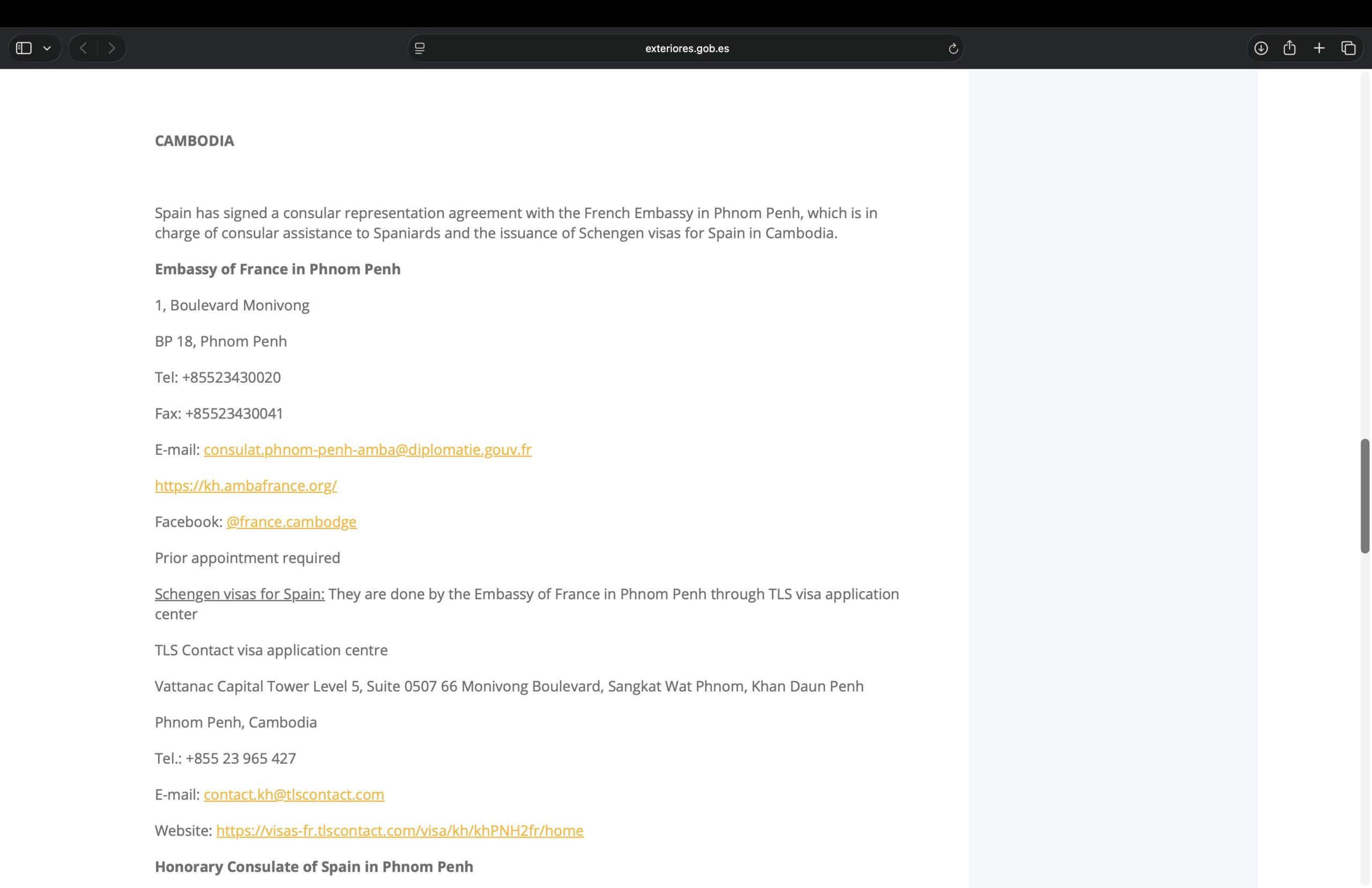
Task: Open the Share menu
Action: click(1289, 48)
